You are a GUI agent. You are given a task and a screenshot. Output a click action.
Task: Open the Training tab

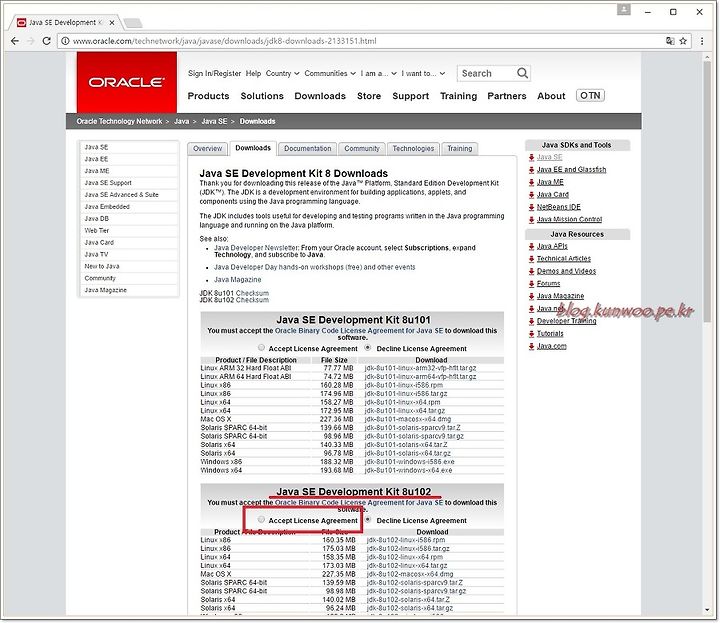(x=460, y=149)
